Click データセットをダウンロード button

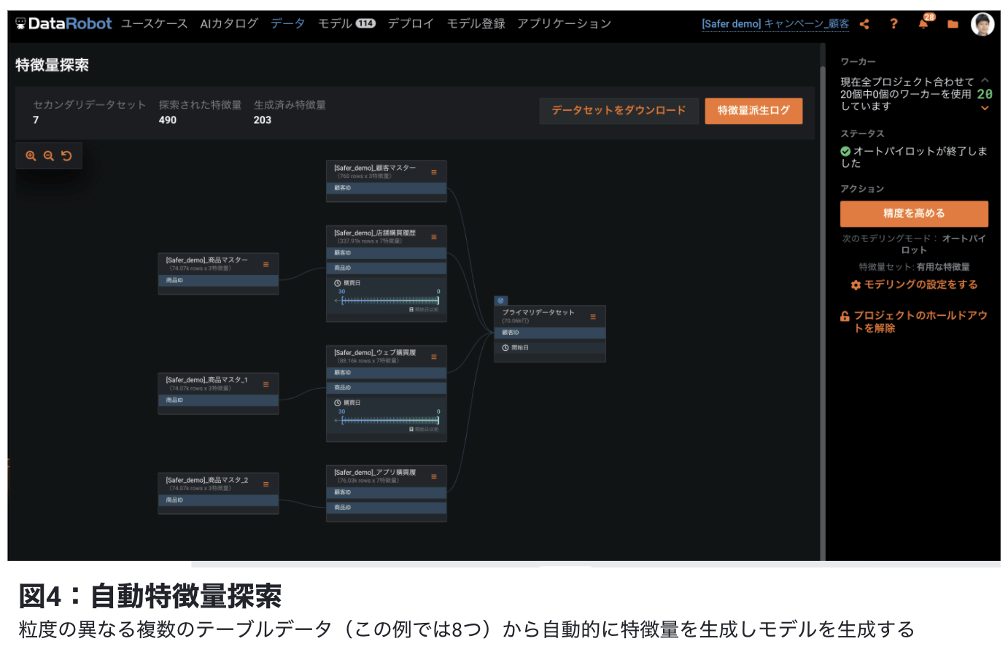pyautogui.click(x=619, y=111)
